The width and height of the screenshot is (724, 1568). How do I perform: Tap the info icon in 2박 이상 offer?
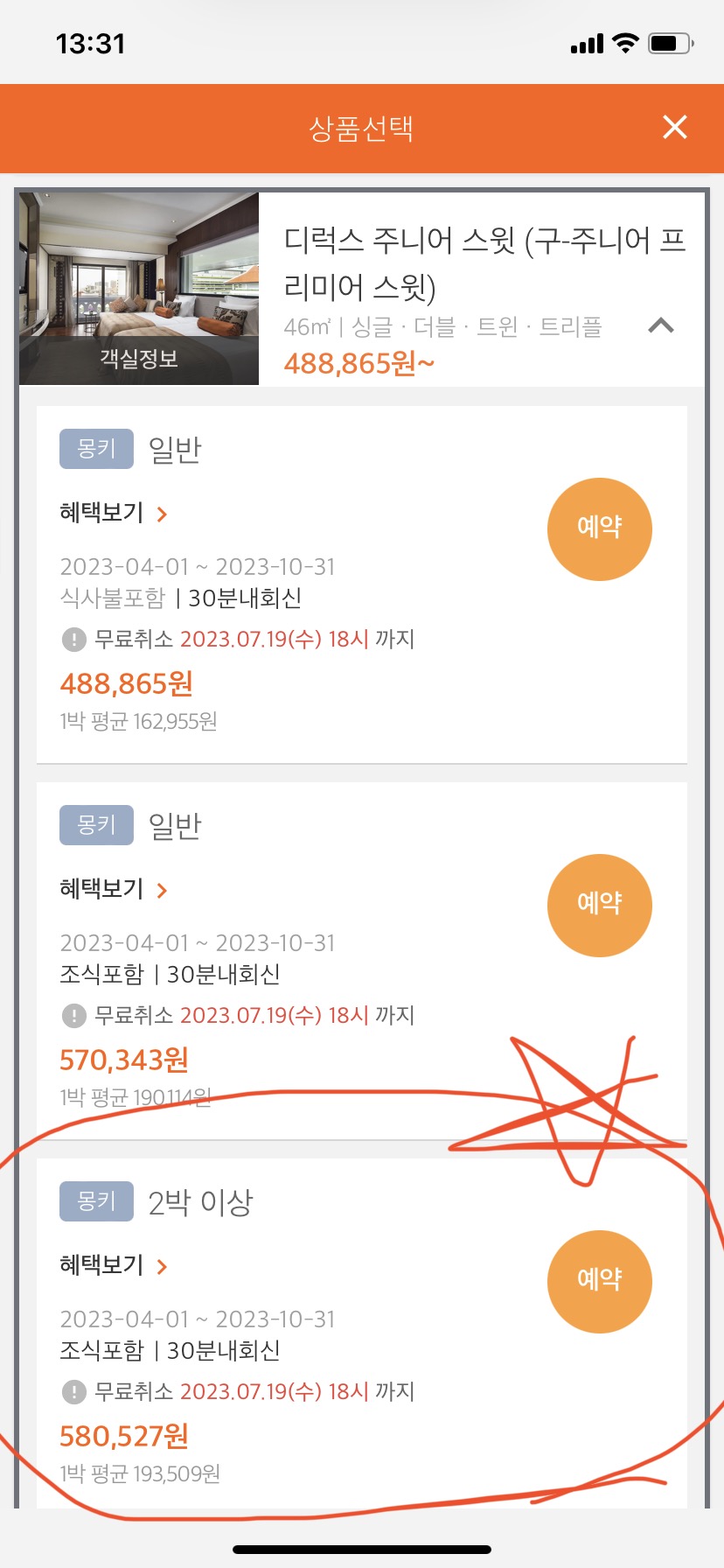pos(74,1392)
